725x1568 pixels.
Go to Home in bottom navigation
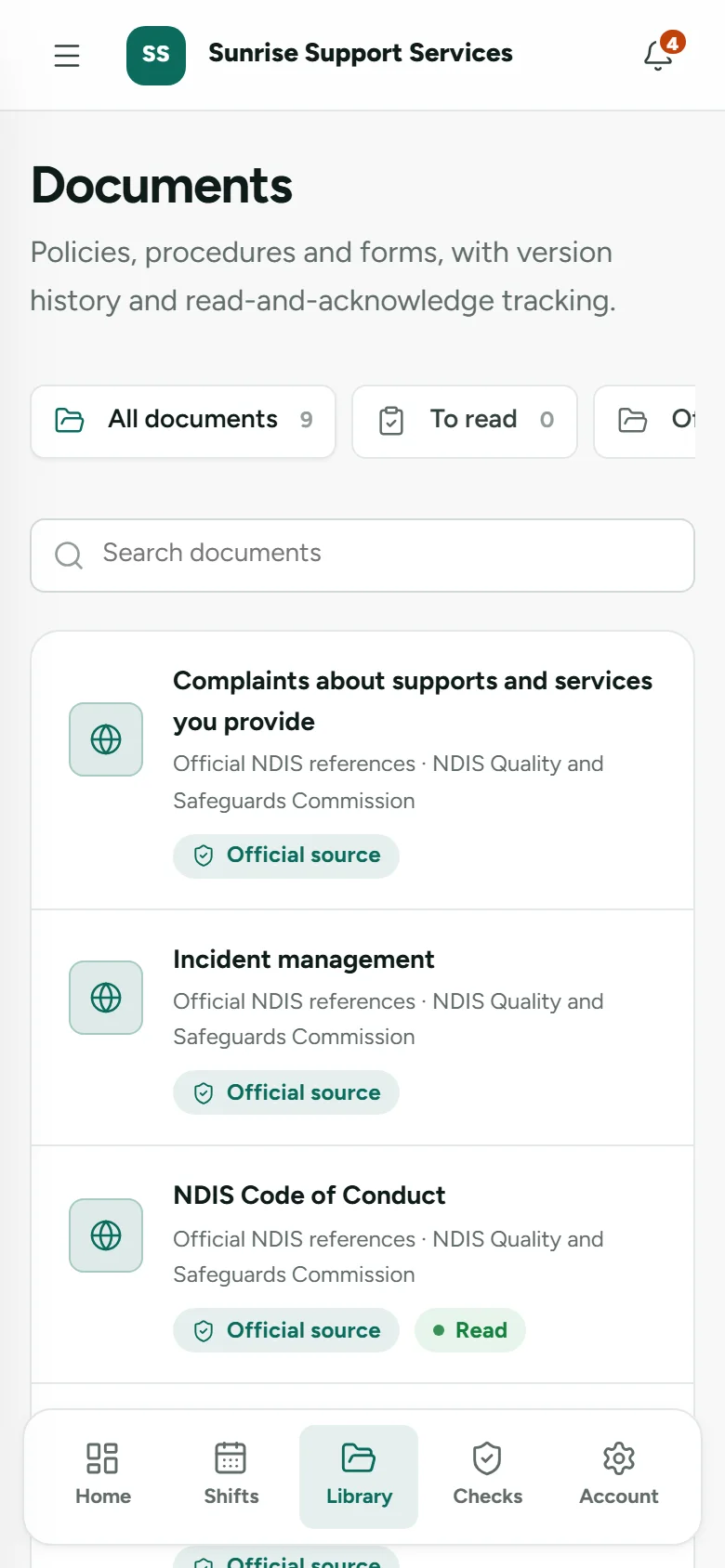coord(103,1476)
